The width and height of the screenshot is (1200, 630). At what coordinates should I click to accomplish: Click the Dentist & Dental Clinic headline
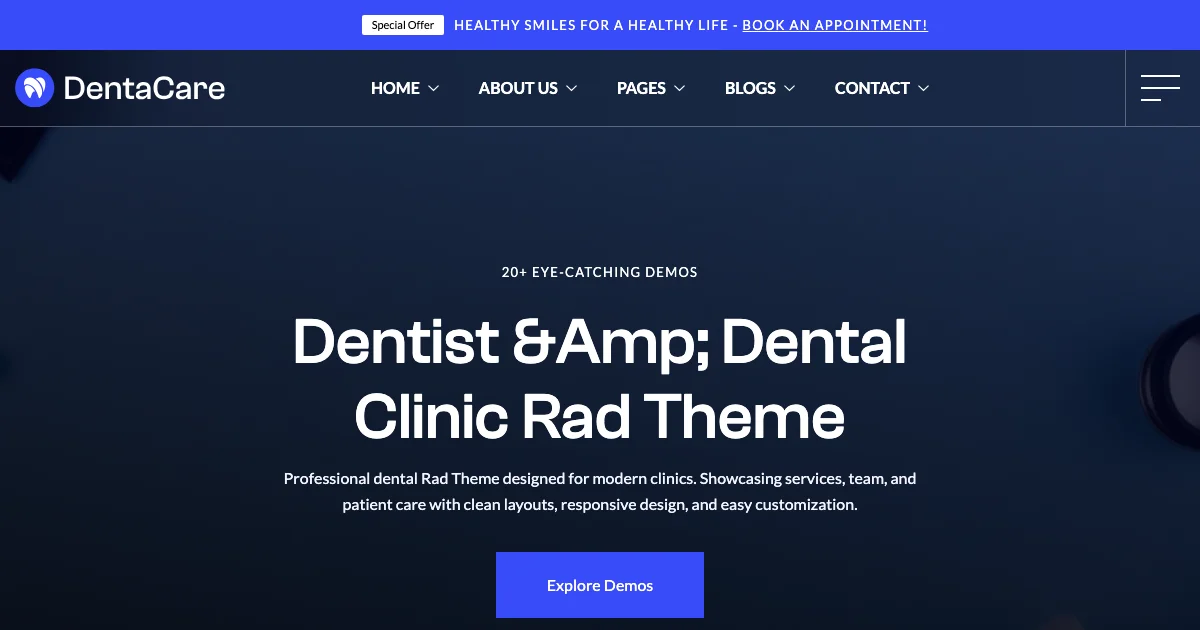pos(600,378)
